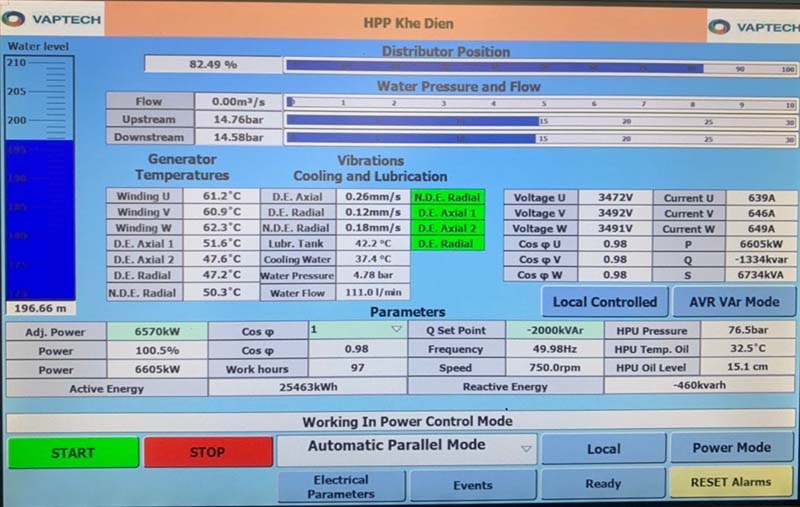Click the green D.E. Axial 1 indicator
Image resolution: width=800 pixels, height=507 pixels.
click(x=446, y=213)
